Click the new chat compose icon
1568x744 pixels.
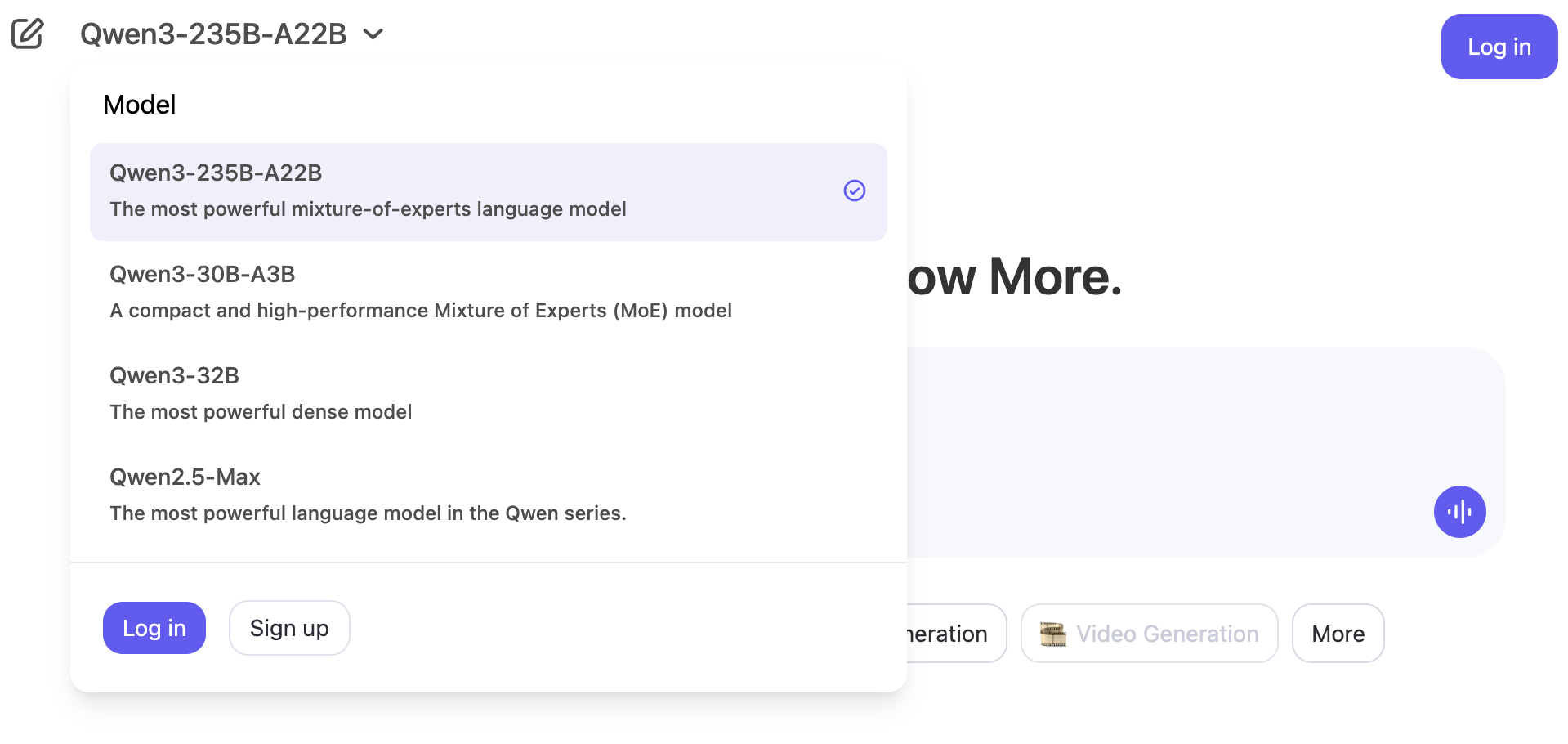(x=28, y=34)
